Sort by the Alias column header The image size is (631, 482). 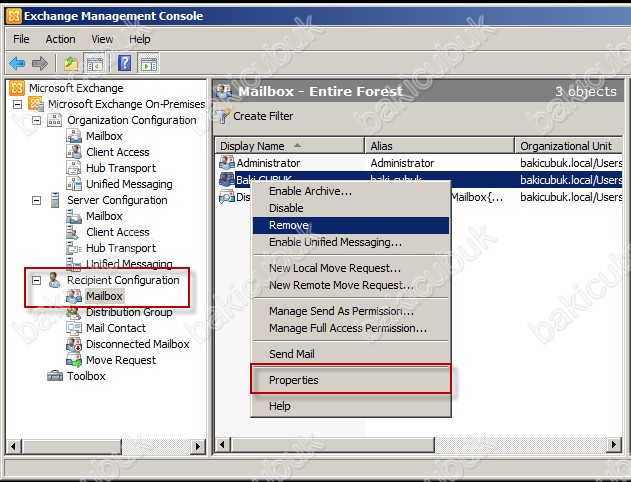click(439, 146)
